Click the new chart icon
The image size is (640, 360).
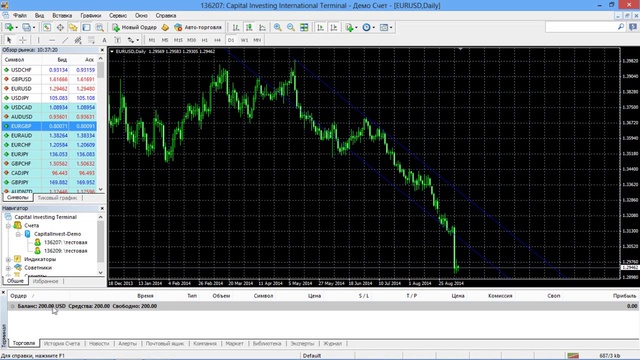click(x=9, y=27)
